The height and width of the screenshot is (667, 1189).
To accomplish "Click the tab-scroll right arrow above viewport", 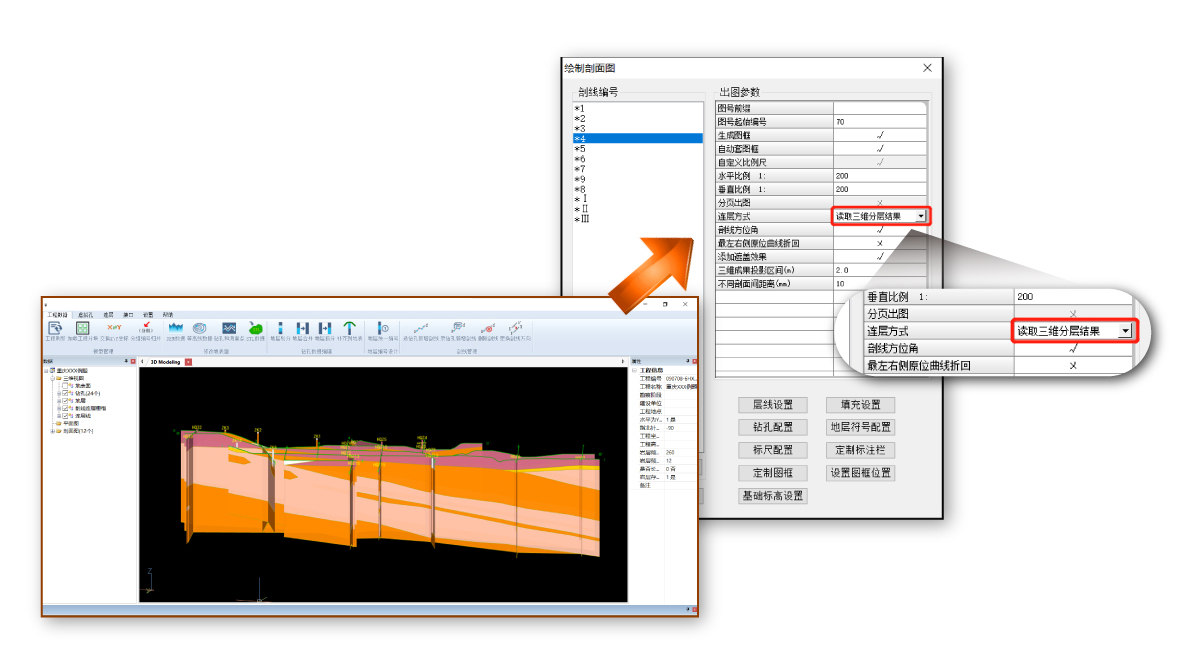I will (623, 362).
